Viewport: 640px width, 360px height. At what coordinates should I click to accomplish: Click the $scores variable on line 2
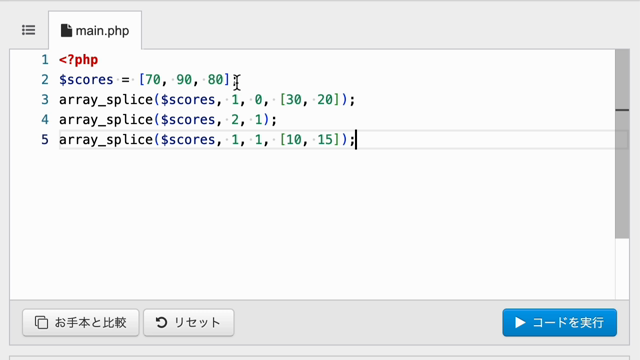point(86,80)
